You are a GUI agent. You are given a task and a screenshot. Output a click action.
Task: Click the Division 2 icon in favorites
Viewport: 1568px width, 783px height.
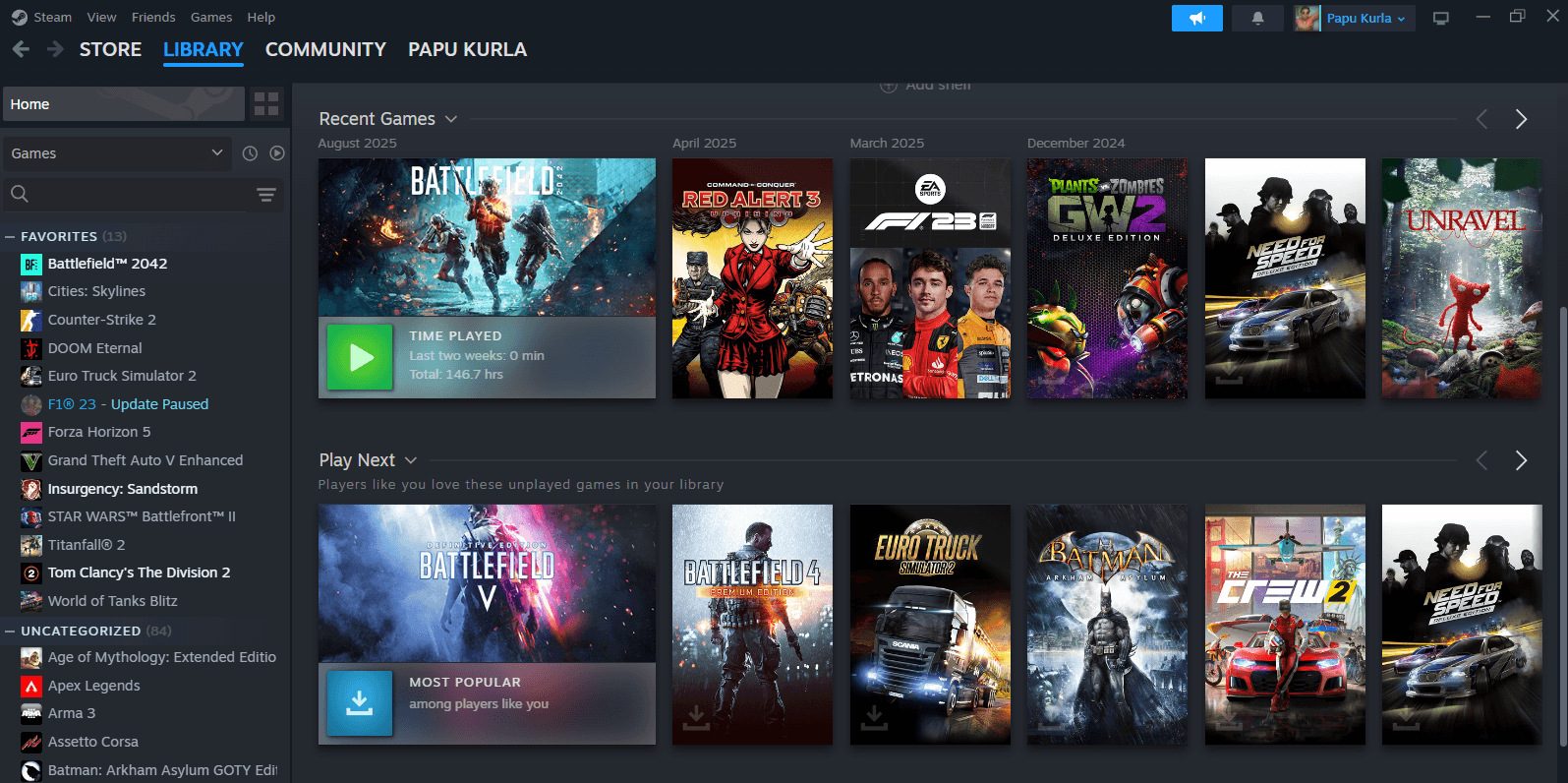pos(31,572)
